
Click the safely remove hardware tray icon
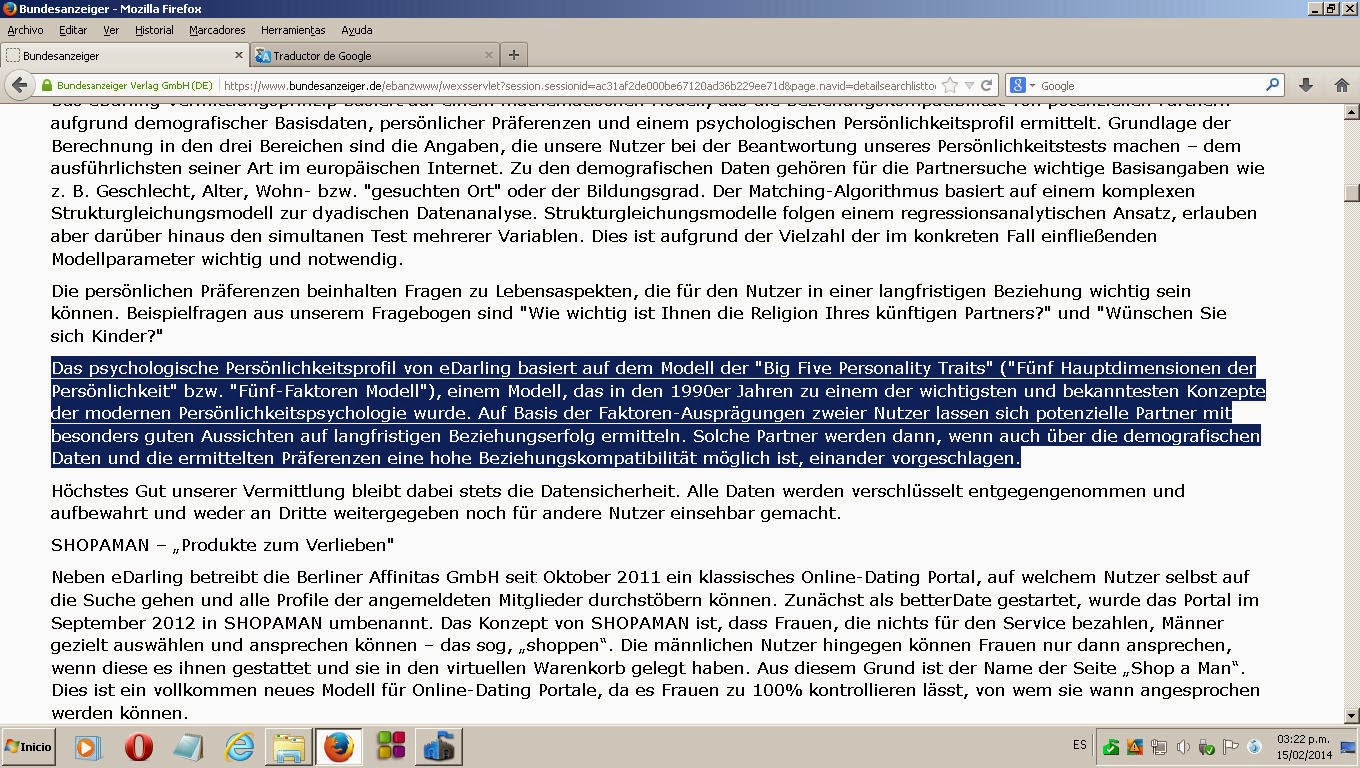click(1207, 747)
